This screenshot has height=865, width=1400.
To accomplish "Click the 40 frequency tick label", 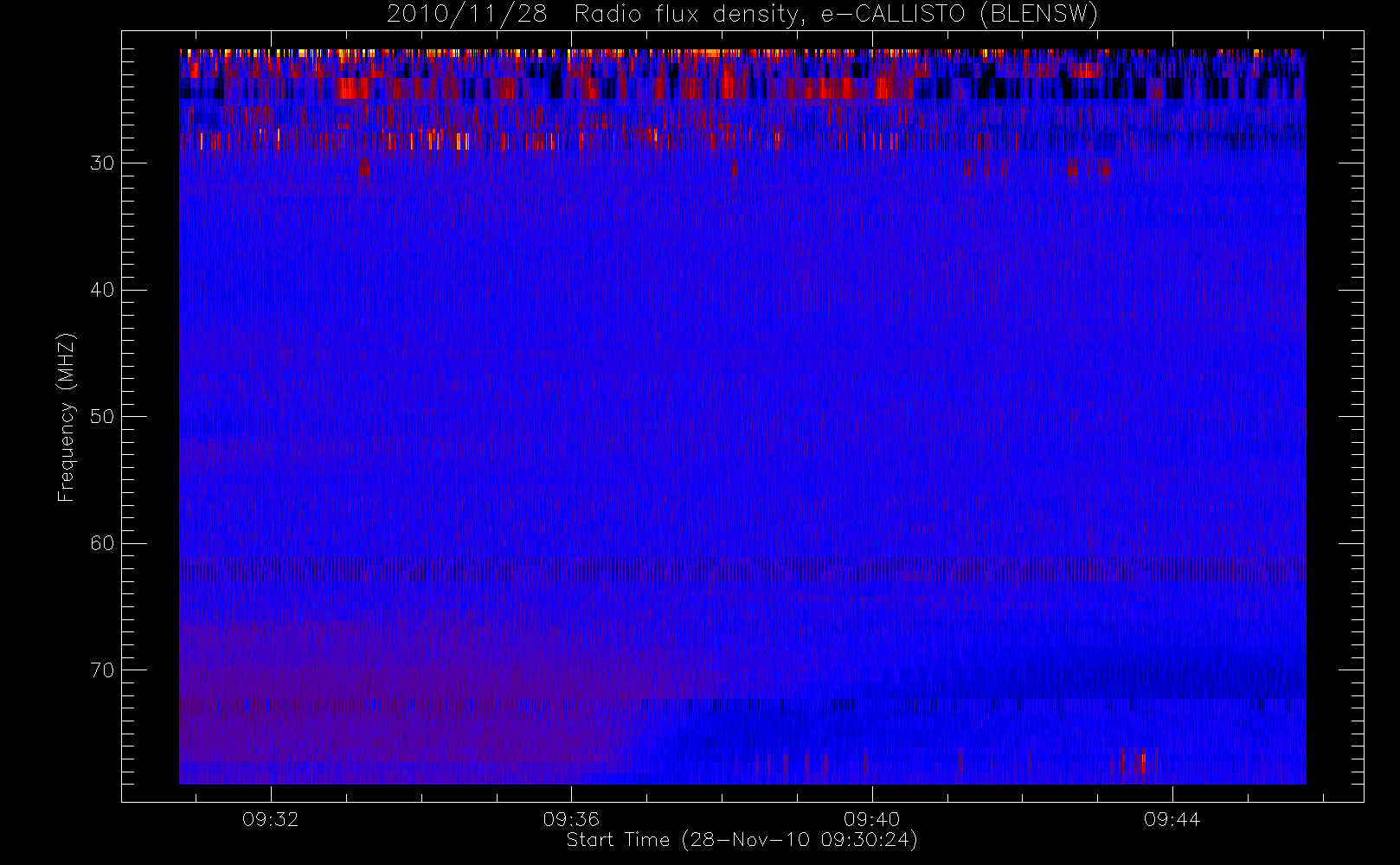I will (x=102, y=290).
